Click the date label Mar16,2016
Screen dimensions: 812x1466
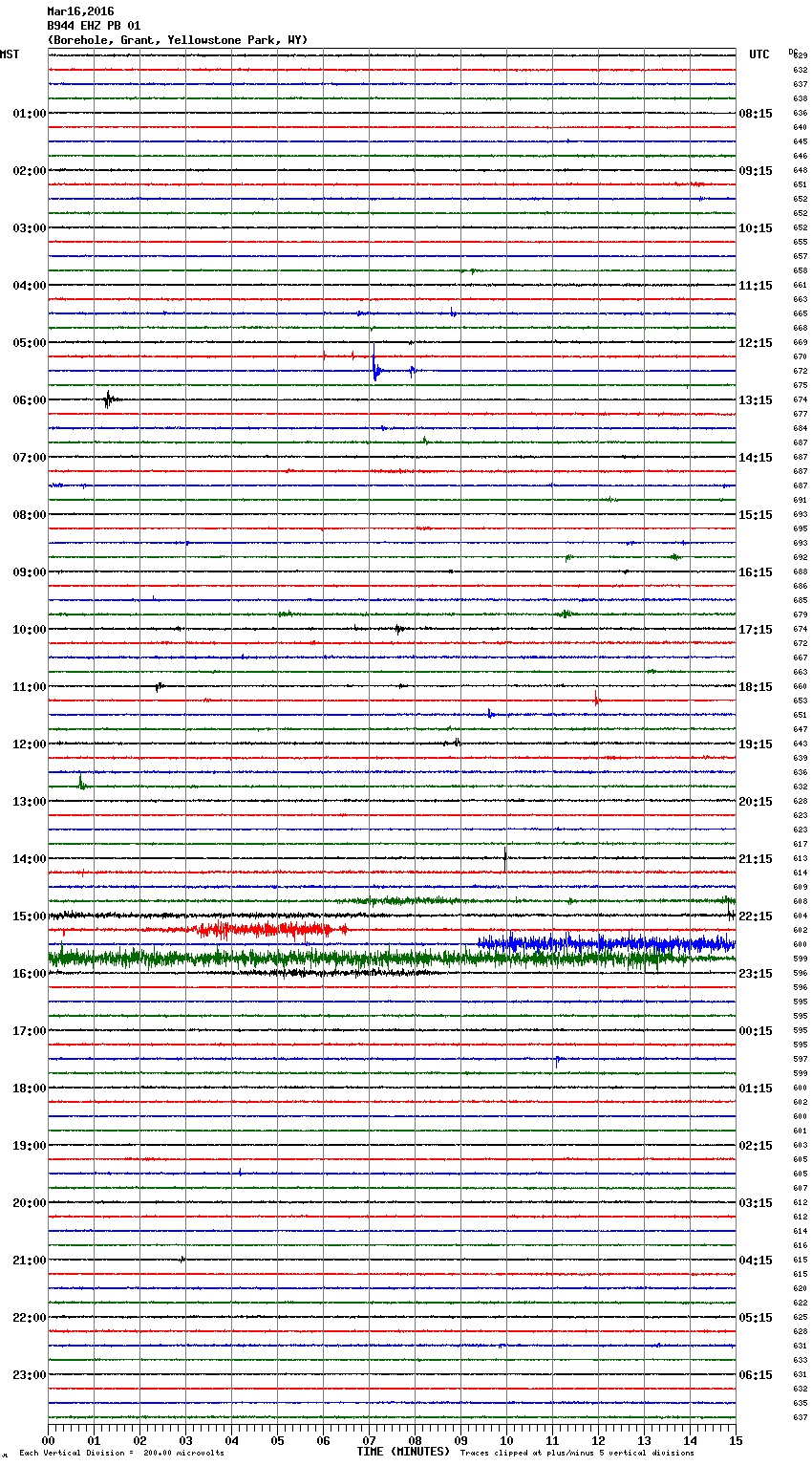(80, 11)
